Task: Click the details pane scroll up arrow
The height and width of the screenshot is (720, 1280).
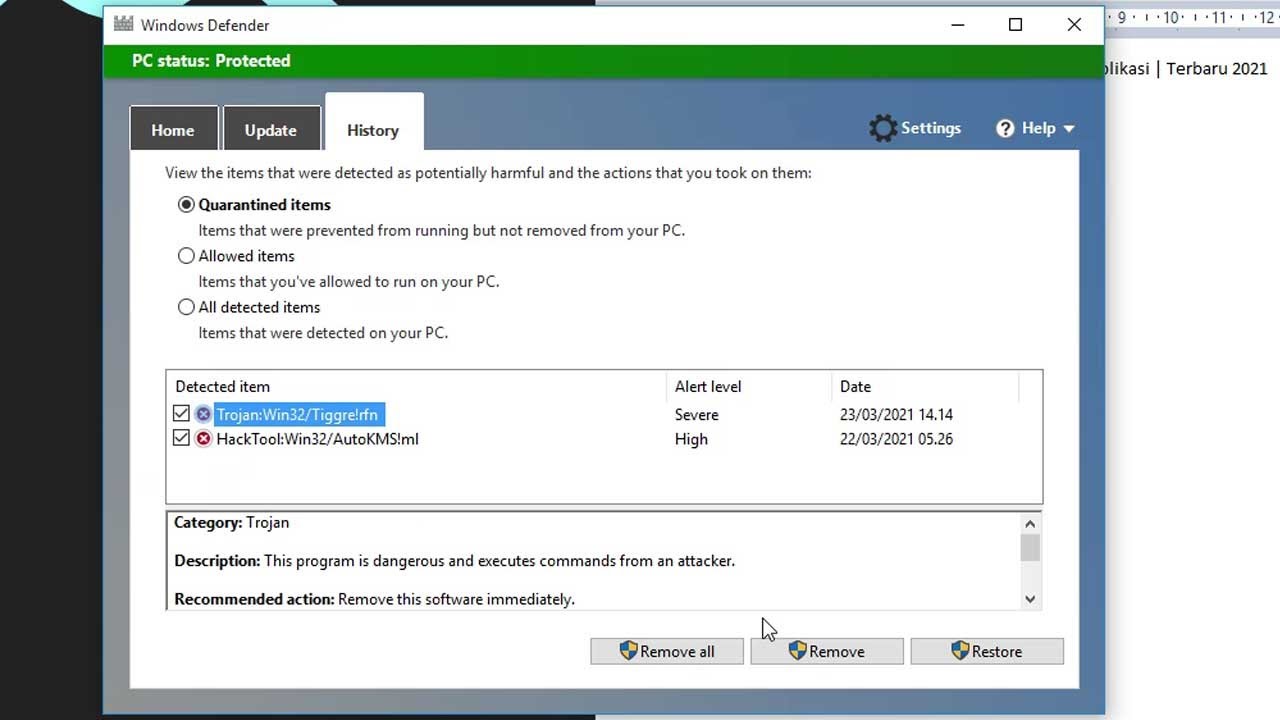Action: (1030, 523)
